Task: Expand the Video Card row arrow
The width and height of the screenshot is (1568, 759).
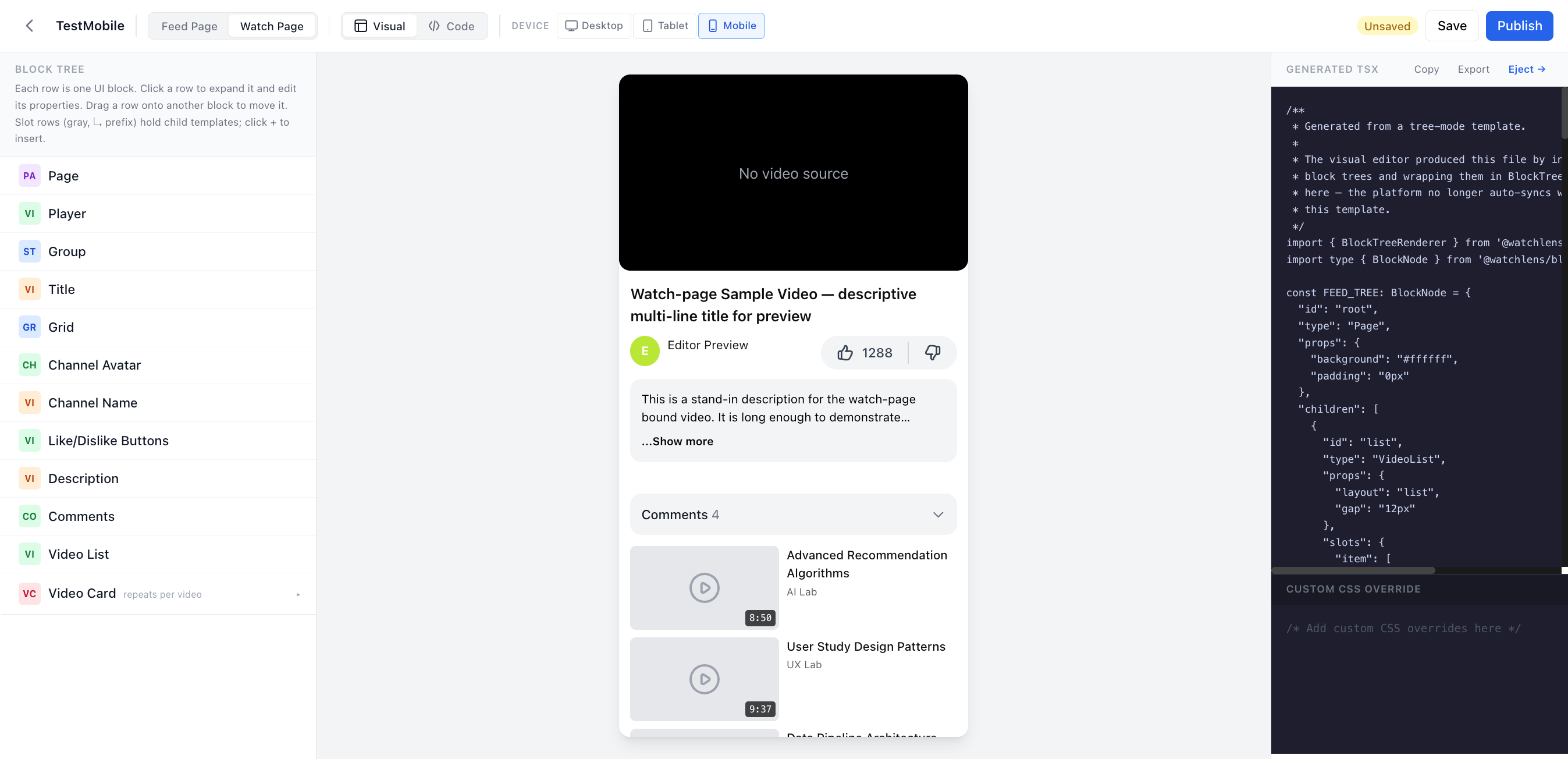Action: 298,594
